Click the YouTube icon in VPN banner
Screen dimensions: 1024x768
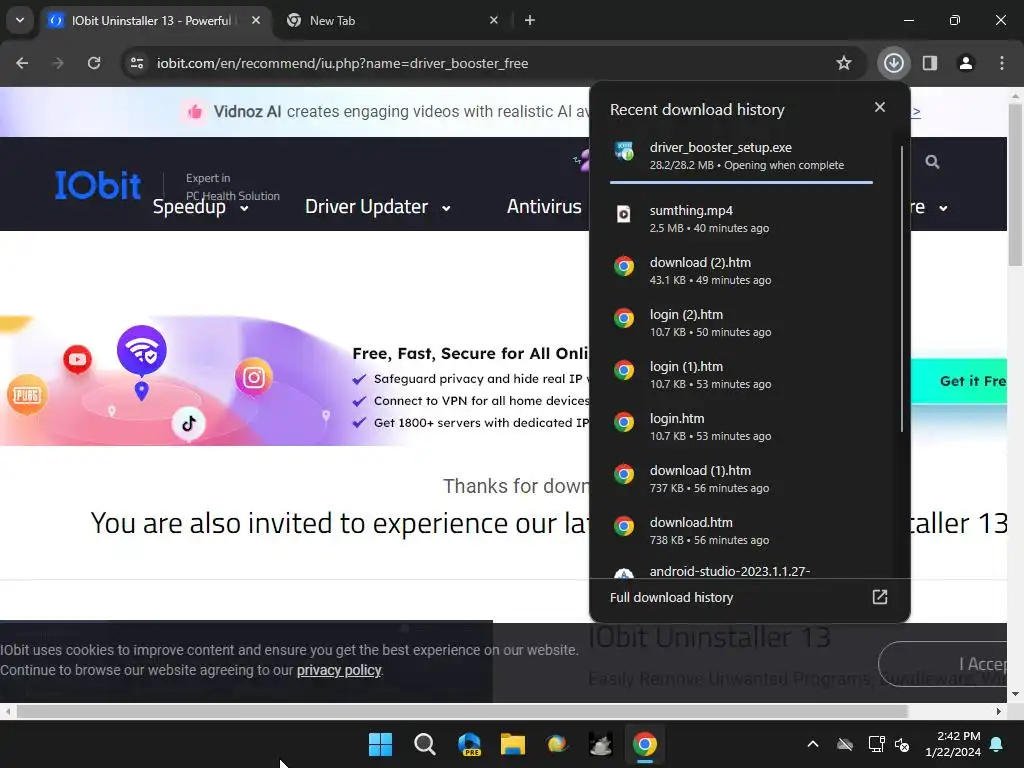[x=77, y=359]
